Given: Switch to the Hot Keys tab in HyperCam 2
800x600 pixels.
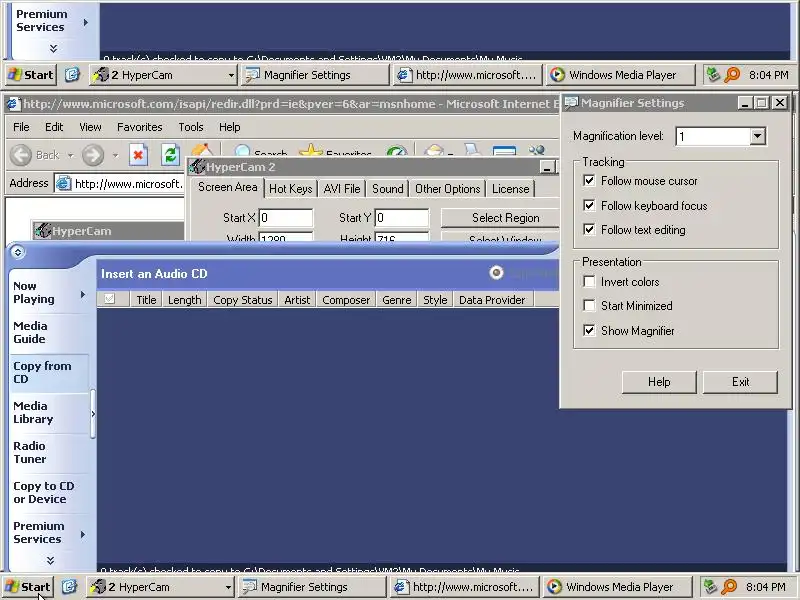Looking at the screenshot, I should tap(290, 189).
